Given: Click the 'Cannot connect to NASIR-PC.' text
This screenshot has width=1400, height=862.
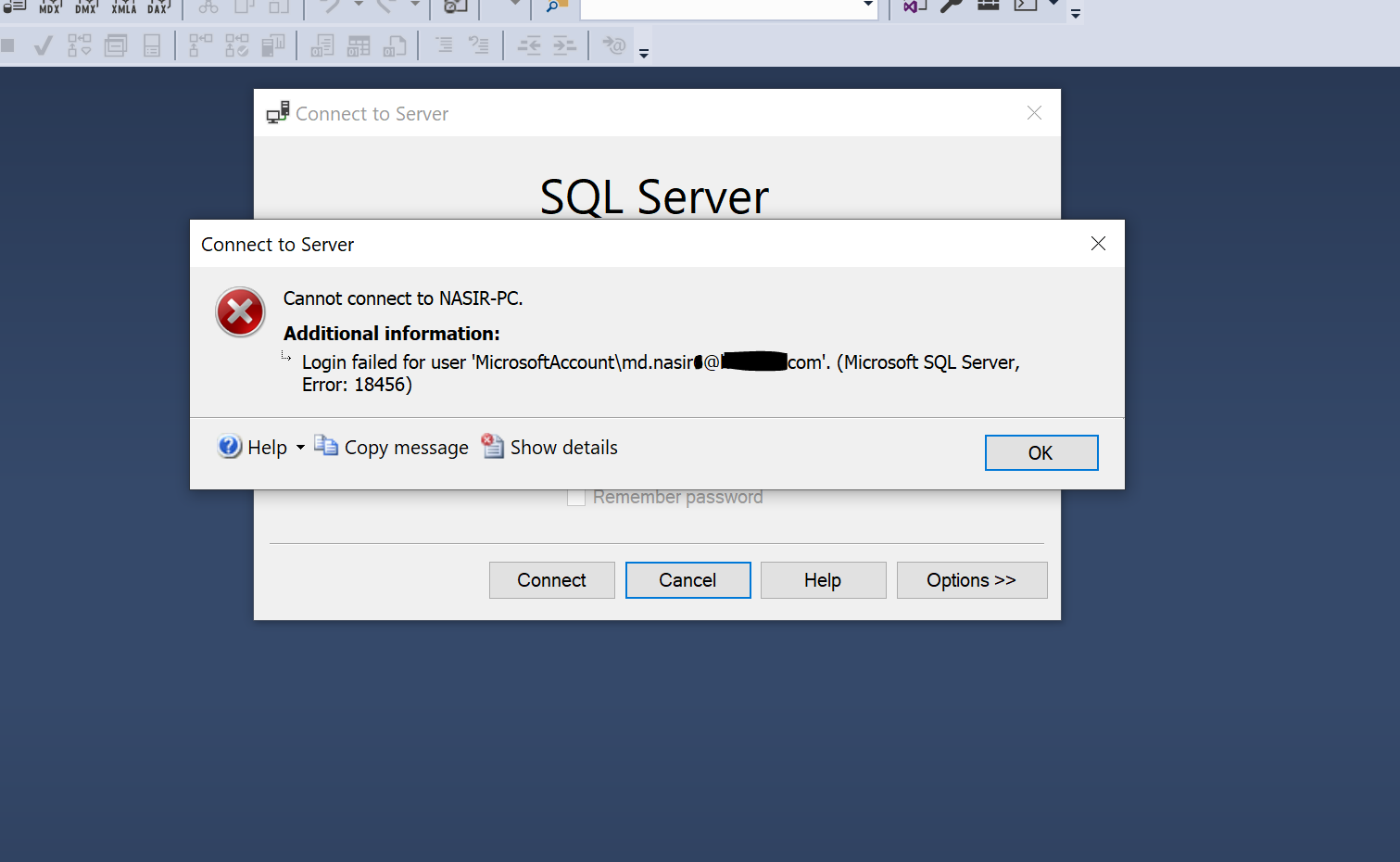Looking at the screenshot, I should pos(403,298).
